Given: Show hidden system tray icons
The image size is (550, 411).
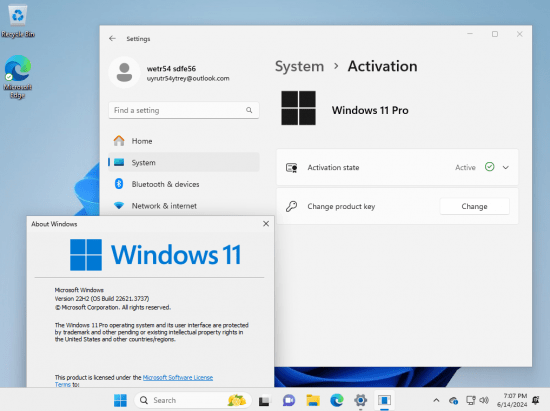Looking at the screenshot, I should (436, 400).
